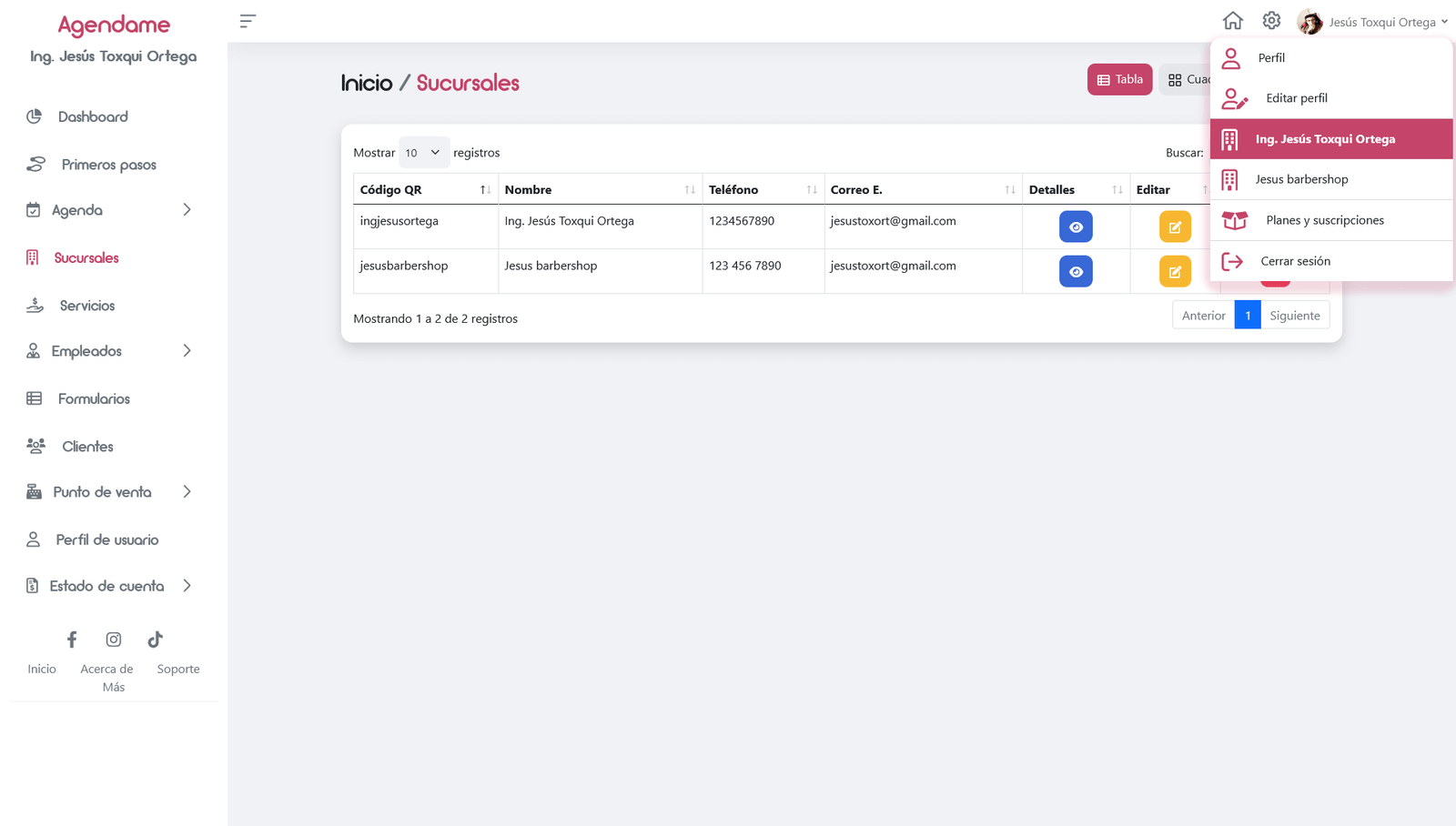
Task: Open Servicios in the sidebar
Action: click(87, 306)
